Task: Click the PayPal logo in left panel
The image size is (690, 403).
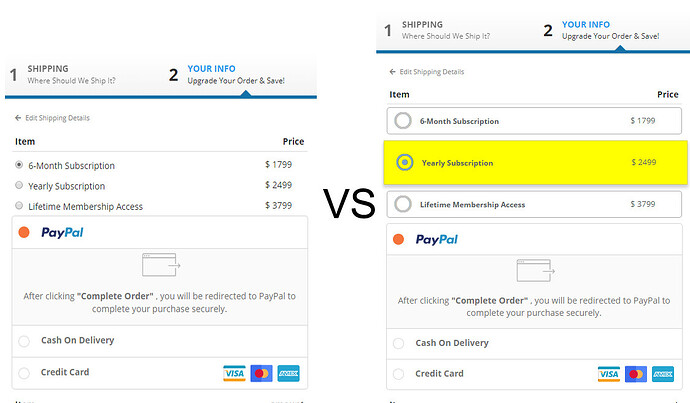Action: tap(62, 233)
